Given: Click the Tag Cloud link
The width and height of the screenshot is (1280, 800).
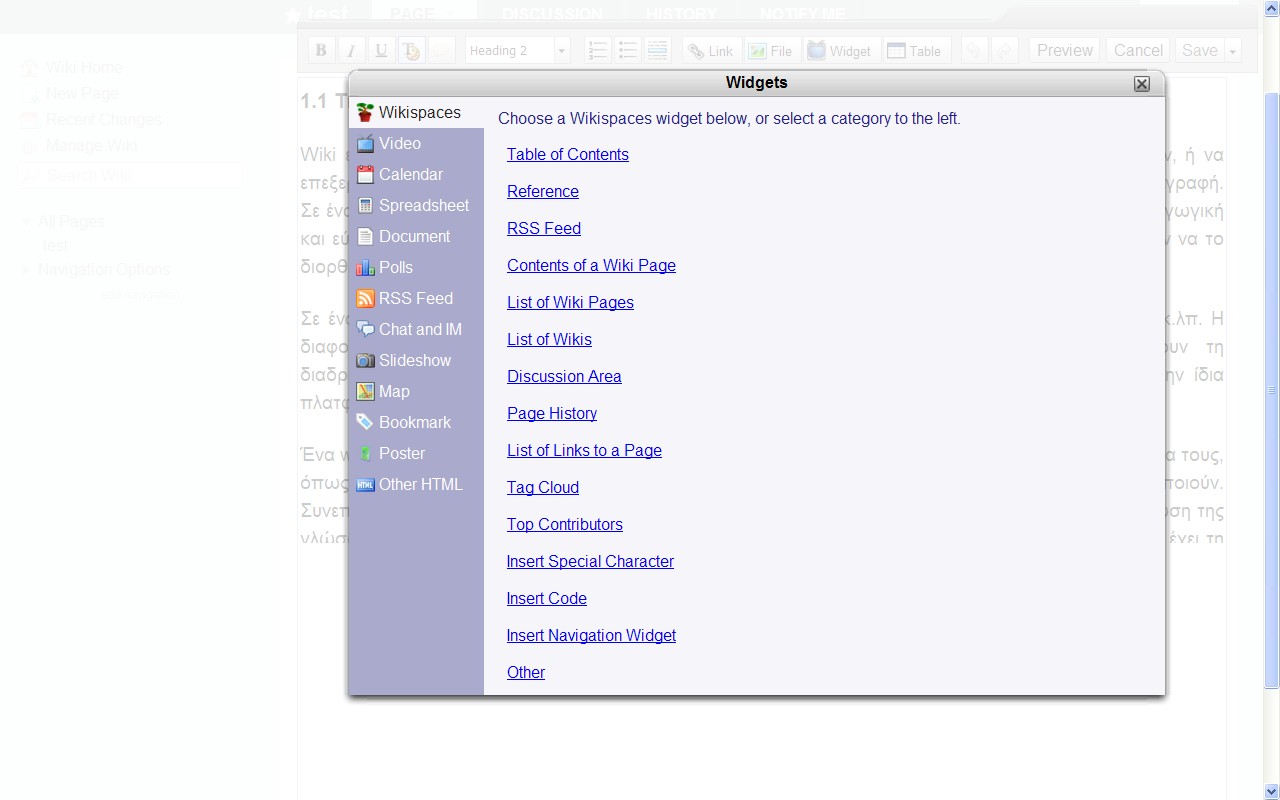Looking at the screenshot, I should [543, 487].
